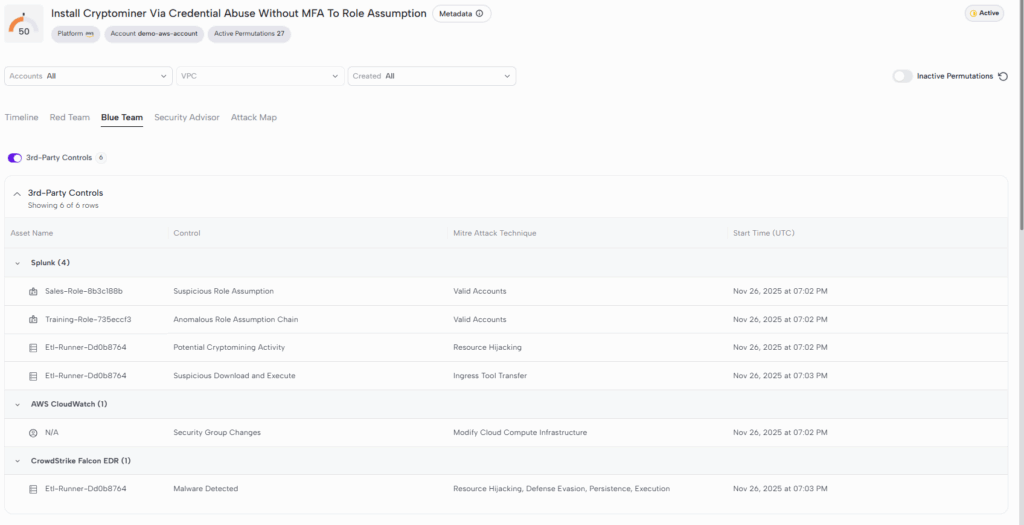Collapse the AWS CloudWatch (1) group
This screenshot has height=525, width=1024.
[18, 404]
